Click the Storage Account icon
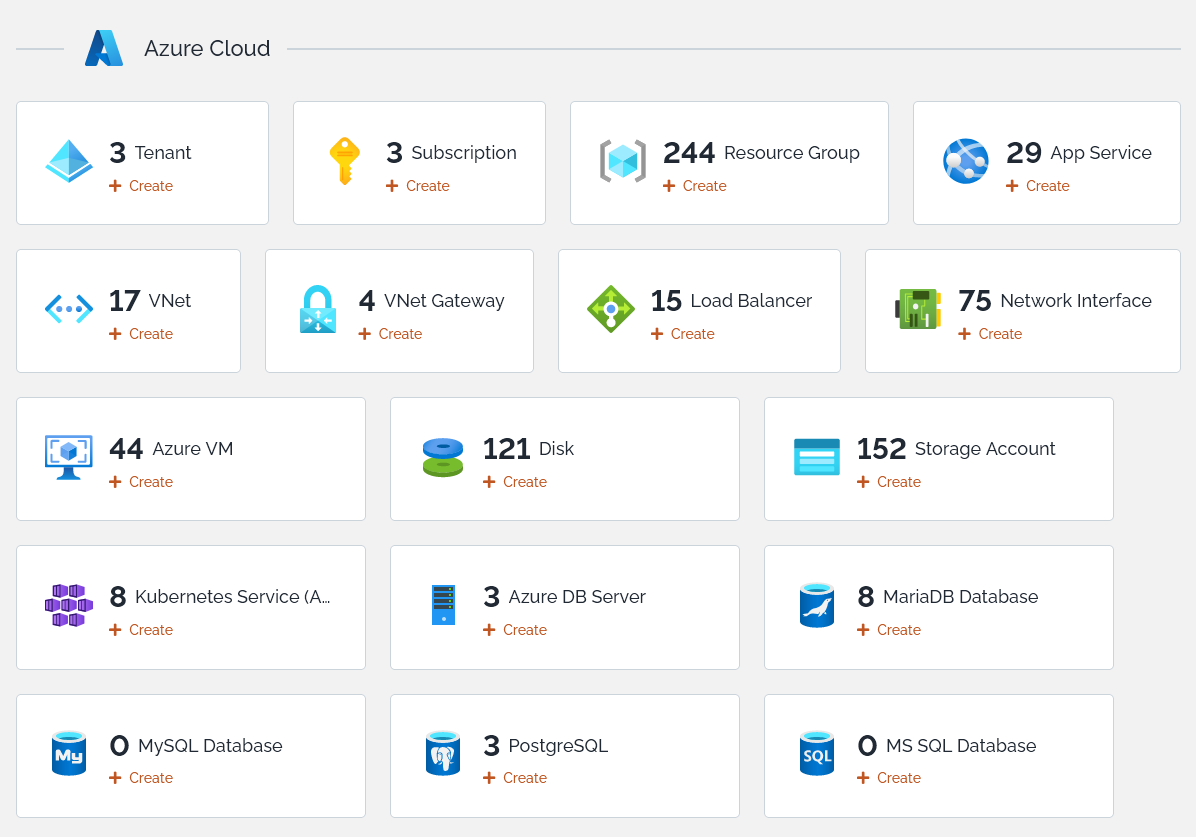 [817, 457]
